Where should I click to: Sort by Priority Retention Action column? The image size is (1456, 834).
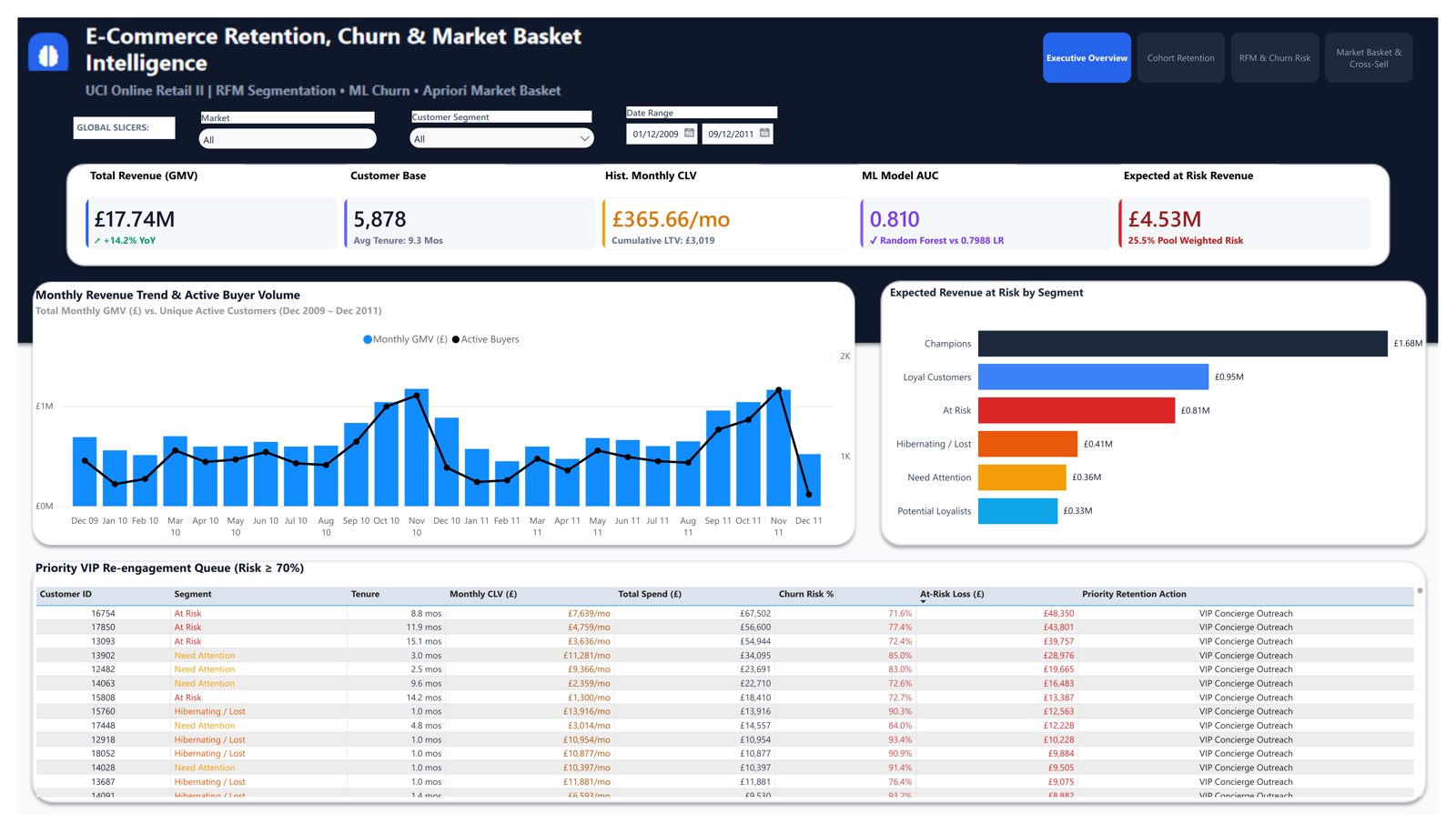[1134, 594]
